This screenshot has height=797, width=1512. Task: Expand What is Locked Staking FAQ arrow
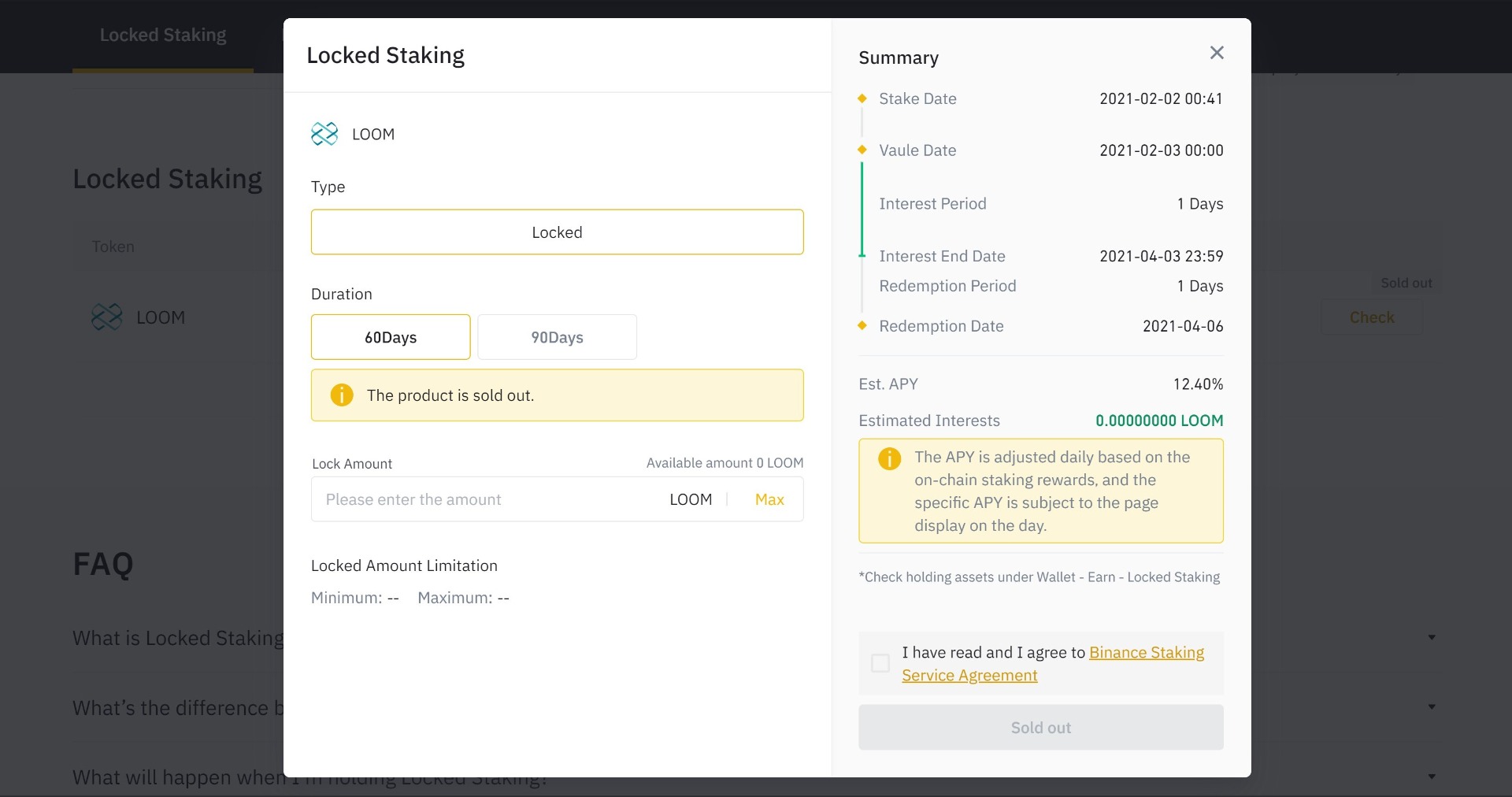(x=1432, y=637)
